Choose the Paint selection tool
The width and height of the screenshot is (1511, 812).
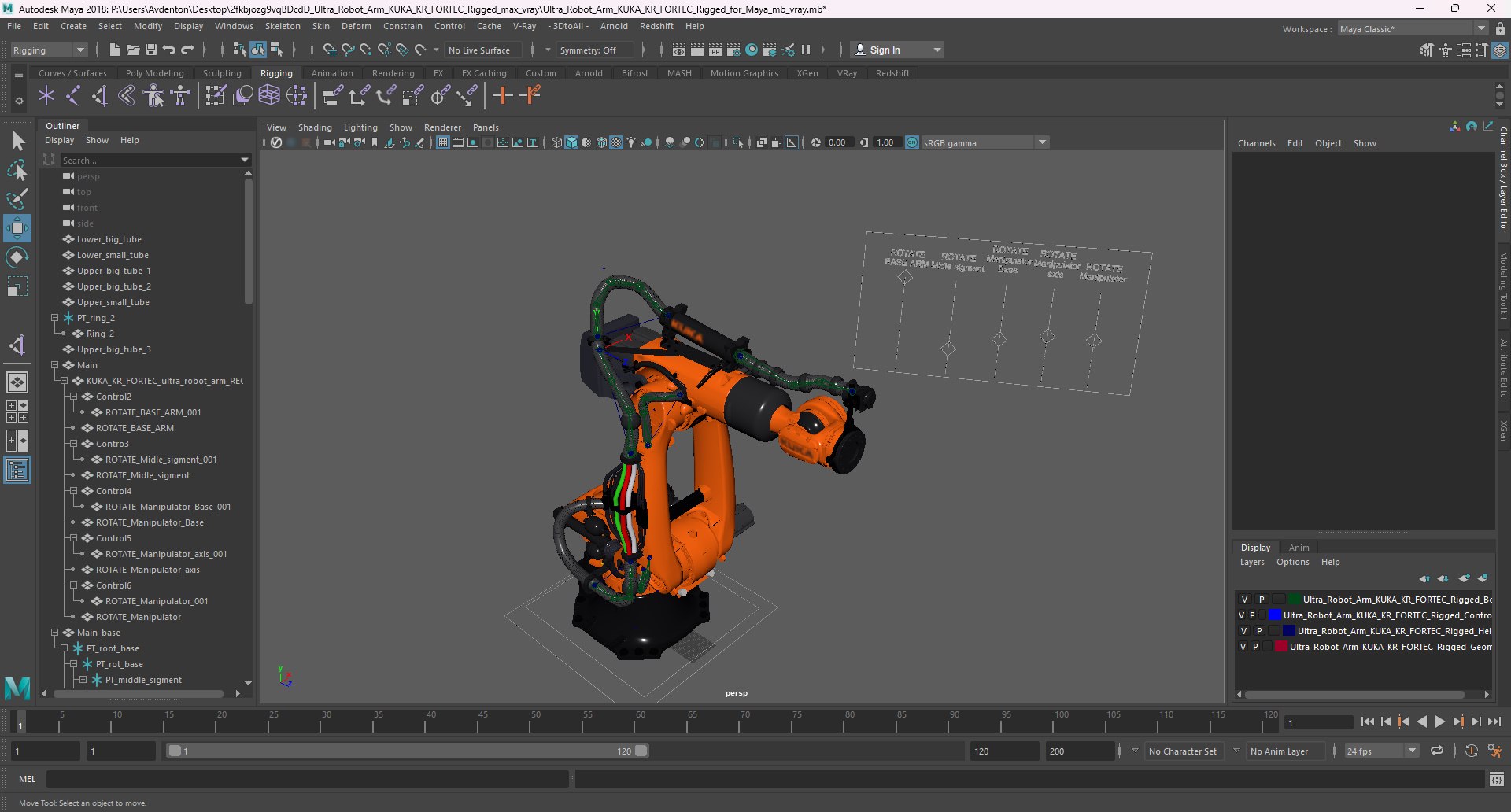point(17,199)
